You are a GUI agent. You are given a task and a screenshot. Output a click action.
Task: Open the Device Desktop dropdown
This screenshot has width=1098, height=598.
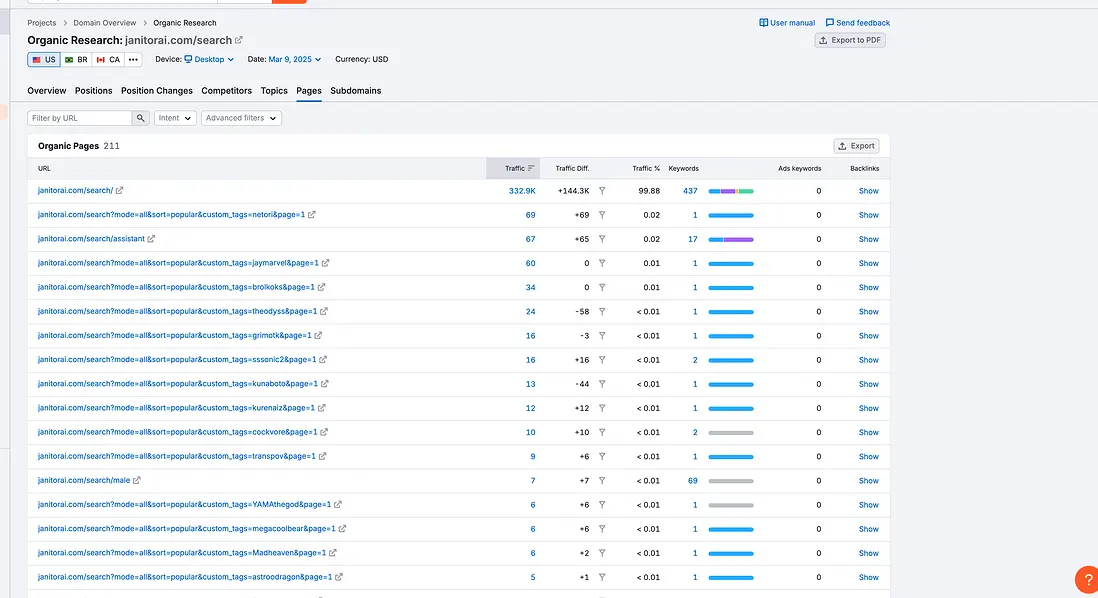[x=210, y=59]
